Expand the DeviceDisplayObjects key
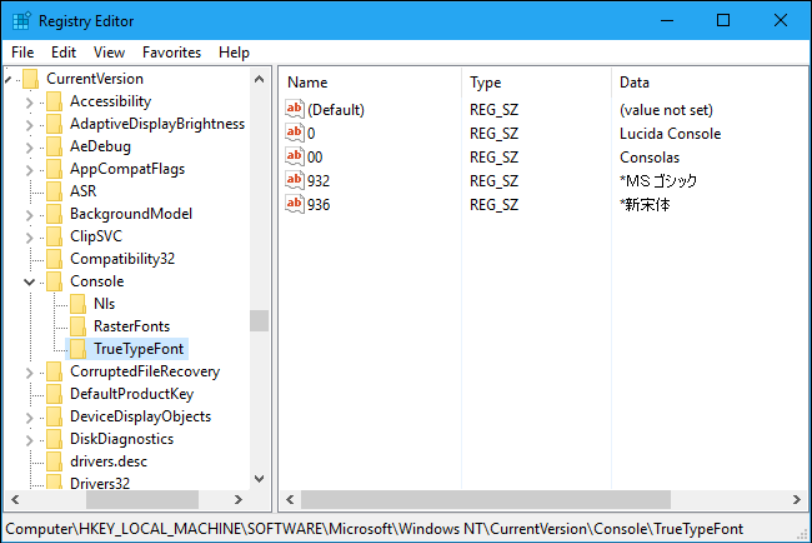The width and height of the screenshot is (812, 543). coord(30,418)
